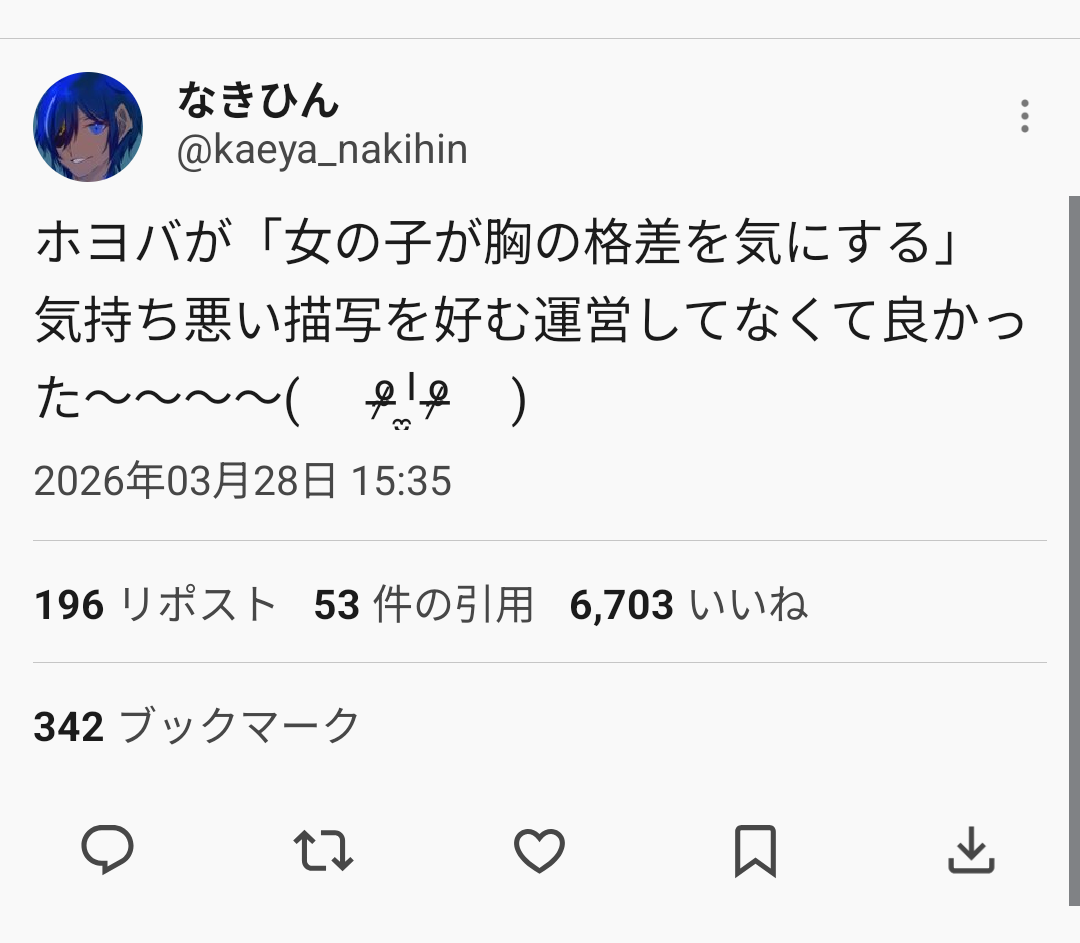This screenshot has width=1080, height=943.
Task: View the 196 リポスト list
Action: coord(155,605)
